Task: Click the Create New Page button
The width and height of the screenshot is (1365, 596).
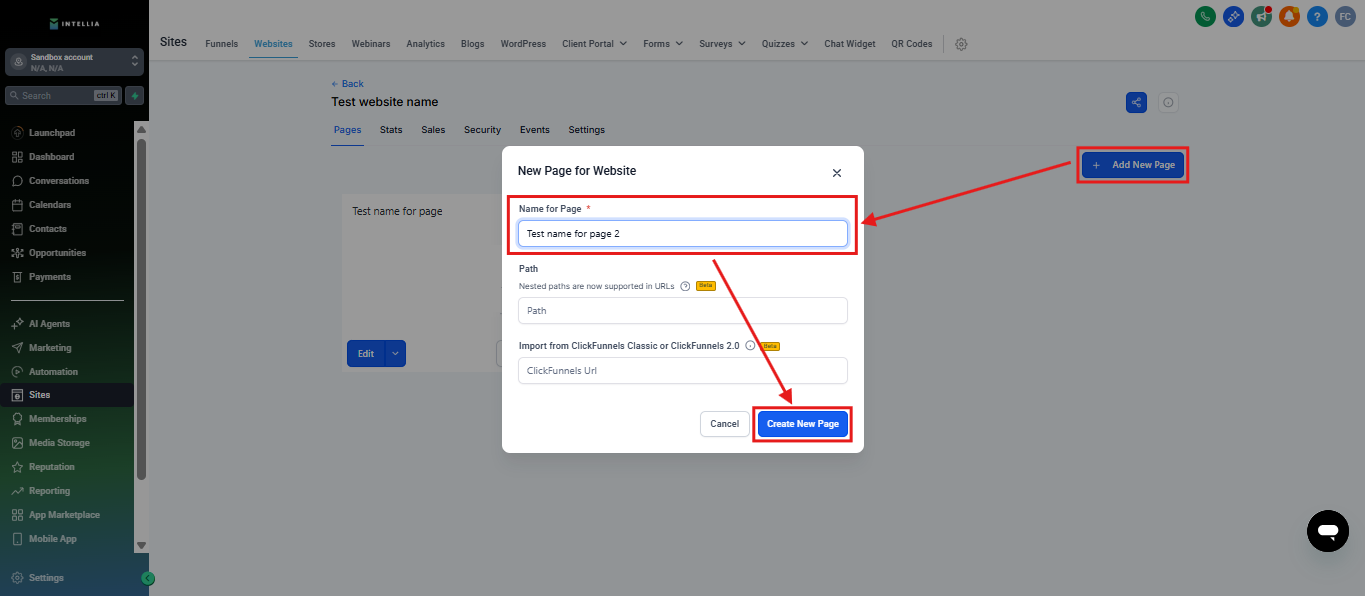Action: coord(802,424)
